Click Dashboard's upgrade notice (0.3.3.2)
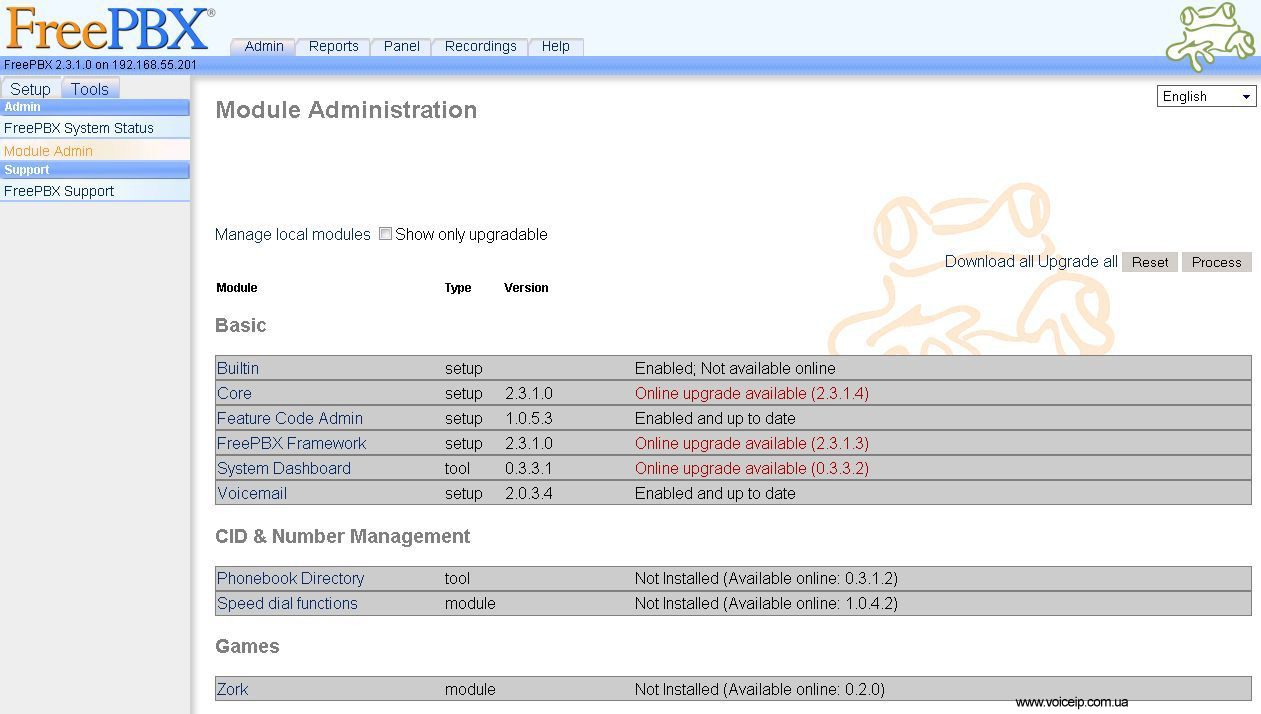 752,468
